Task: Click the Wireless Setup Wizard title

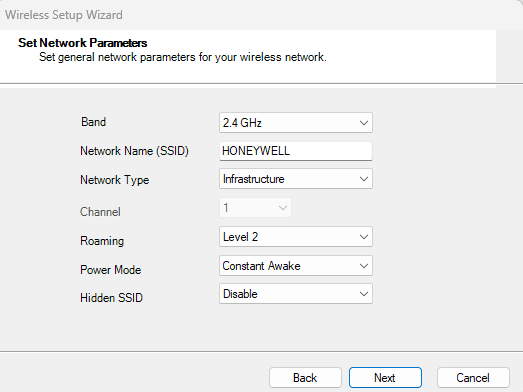Action: tap(64, 15)
